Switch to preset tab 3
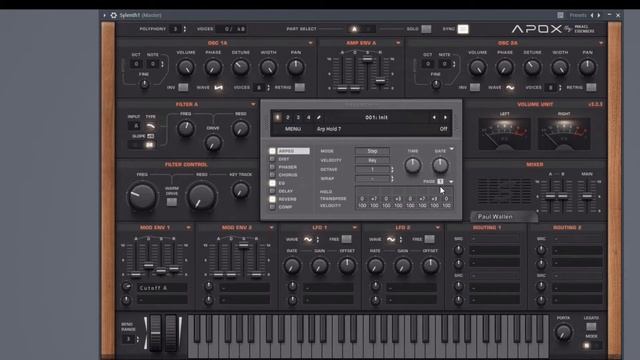640x360 pixels. point(298,118)
